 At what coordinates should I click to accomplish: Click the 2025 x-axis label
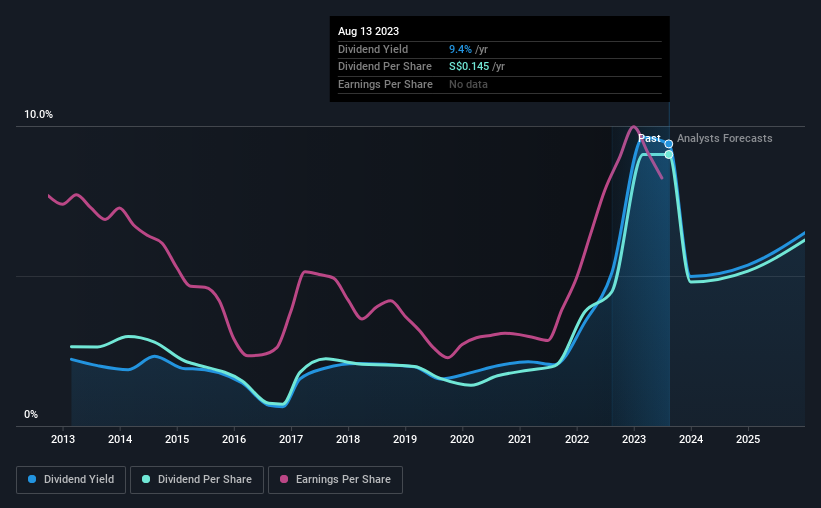tap(748, 439)
